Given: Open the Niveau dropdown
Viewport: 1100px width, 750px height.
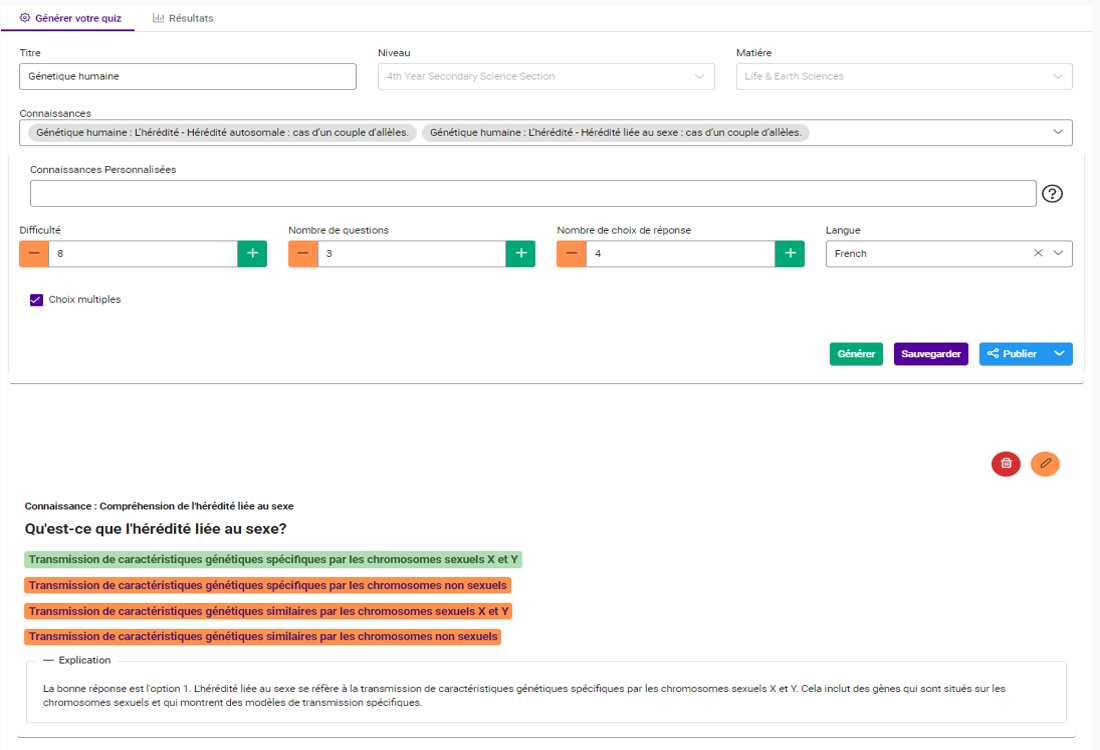Looking at the screenshot, I should [546, 77].
